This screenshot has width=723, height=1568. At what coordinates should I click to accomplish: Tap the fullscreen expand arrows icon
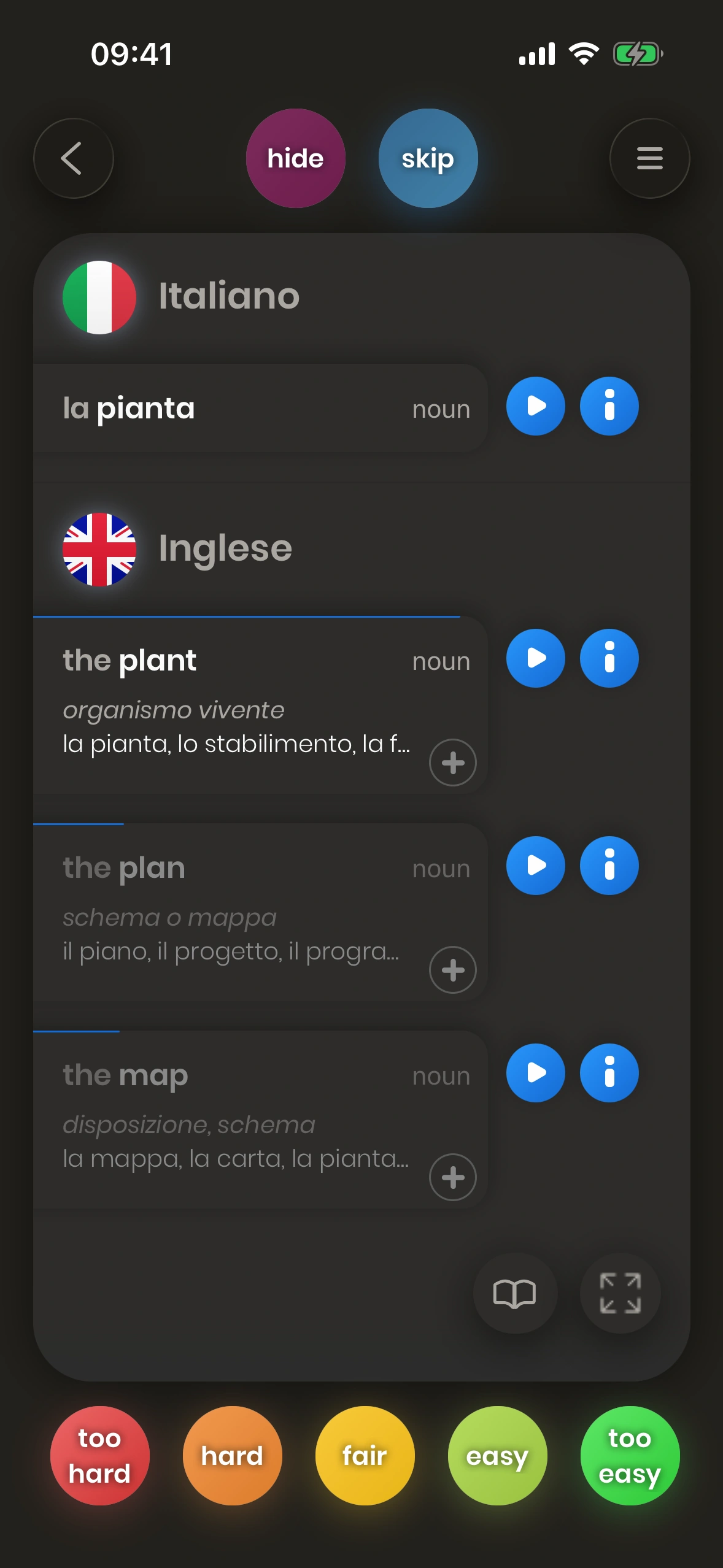point(620,1293)
